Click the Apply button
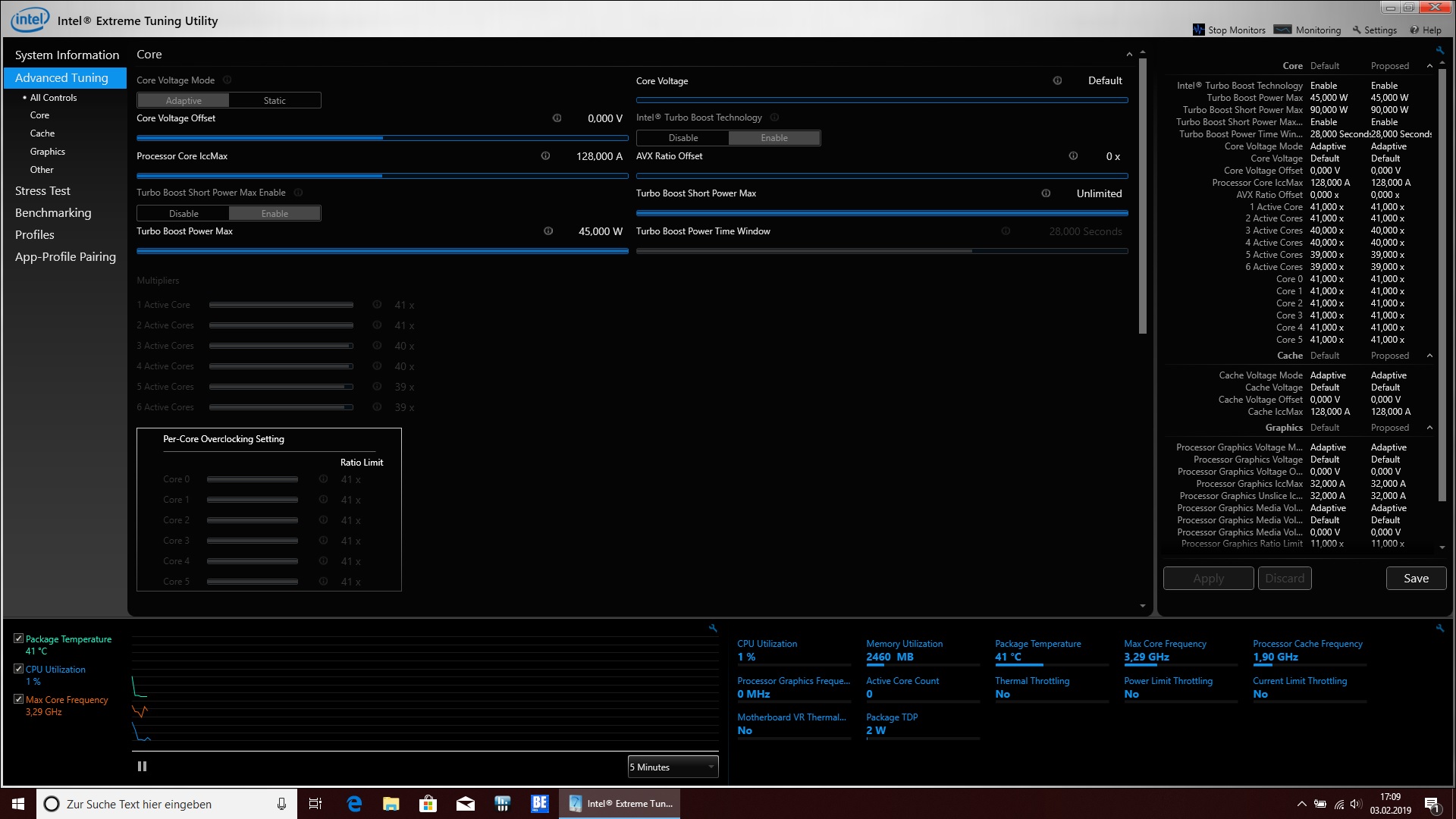 click(1208, 578)
